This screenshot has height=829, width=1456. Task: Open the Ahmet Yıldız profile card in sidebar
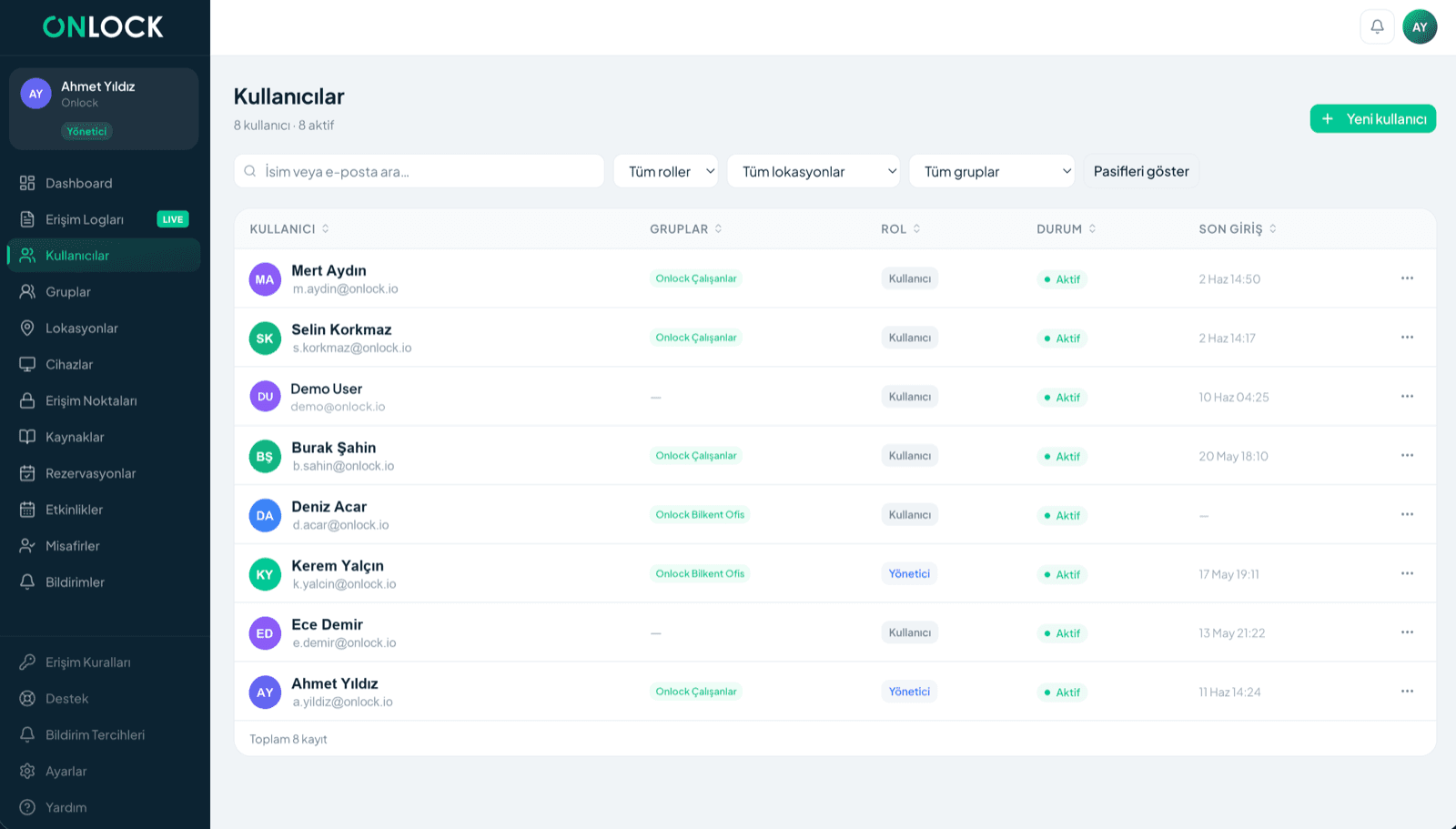[x=104, y=109]
